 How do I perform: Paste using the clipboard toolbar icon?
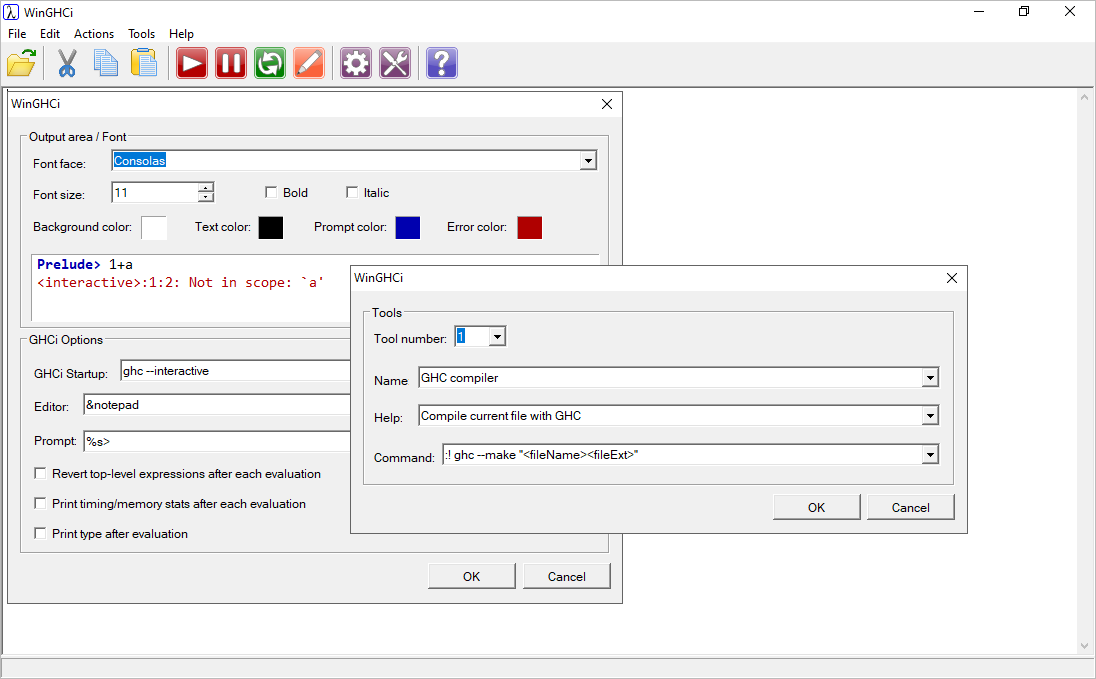point(144,63)
